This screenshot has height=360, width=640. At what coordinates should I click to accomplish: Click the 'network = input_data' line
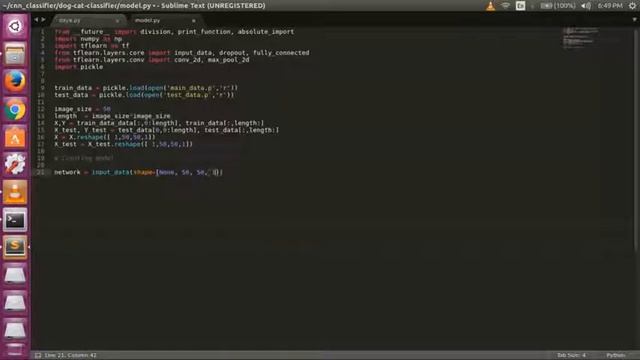139,172
